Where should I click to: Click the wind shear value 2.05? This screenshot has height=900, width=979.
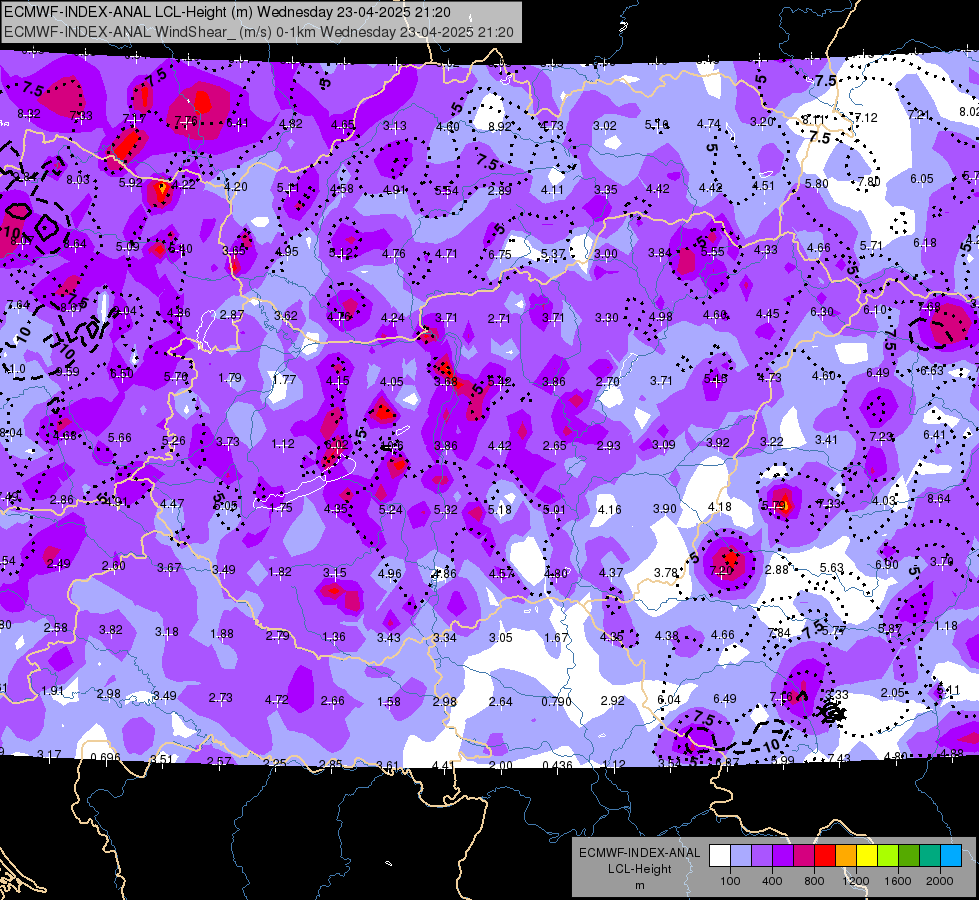(x=893, y=693)
